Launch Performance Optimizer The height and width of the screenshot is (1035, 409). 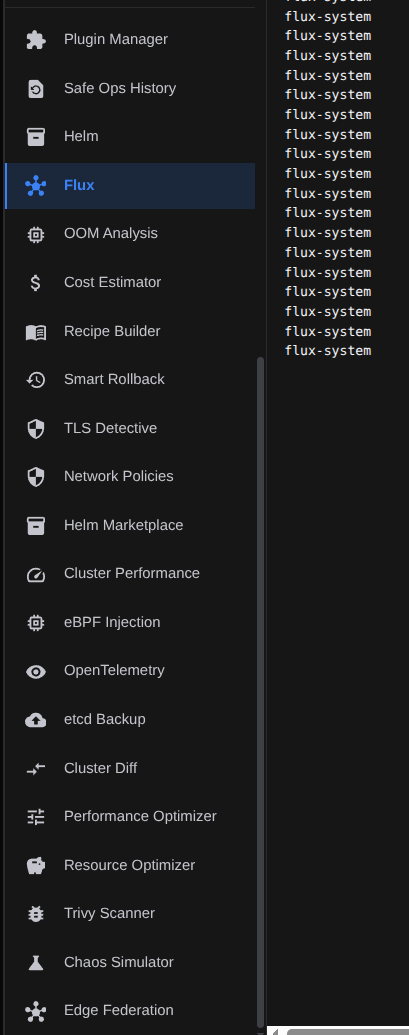point(130,817)
